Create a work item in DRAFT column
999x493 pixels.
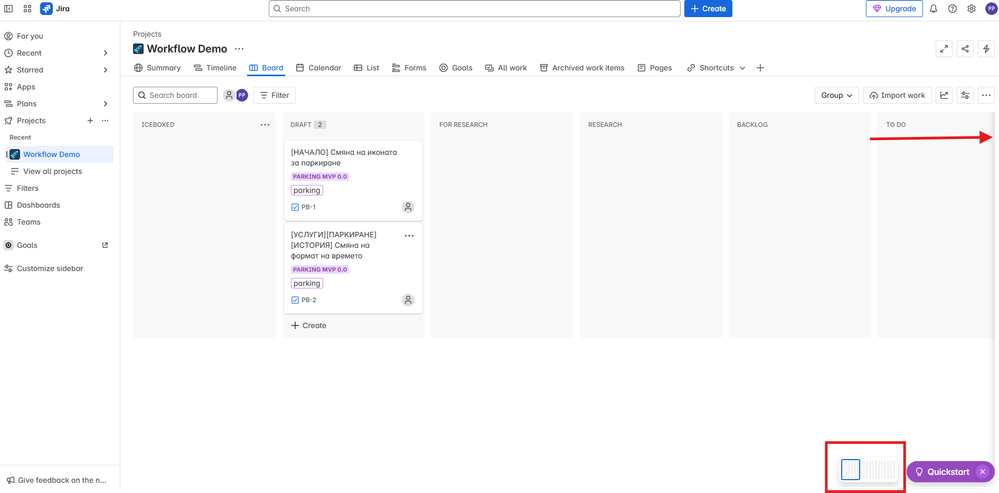pyautogui.click(x=309, y=325)
